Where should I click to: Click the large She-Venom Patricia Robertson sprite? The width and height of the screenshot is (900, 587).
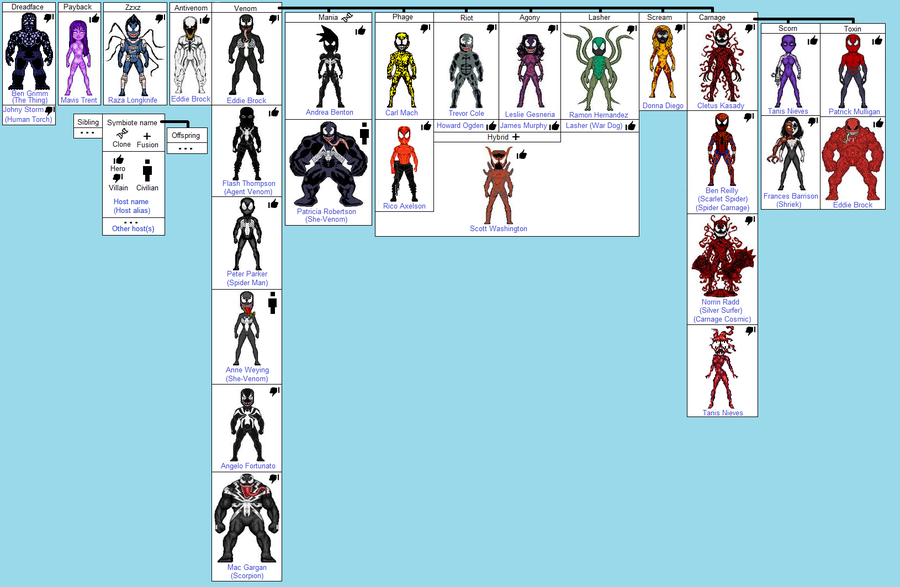coord(328,165)
